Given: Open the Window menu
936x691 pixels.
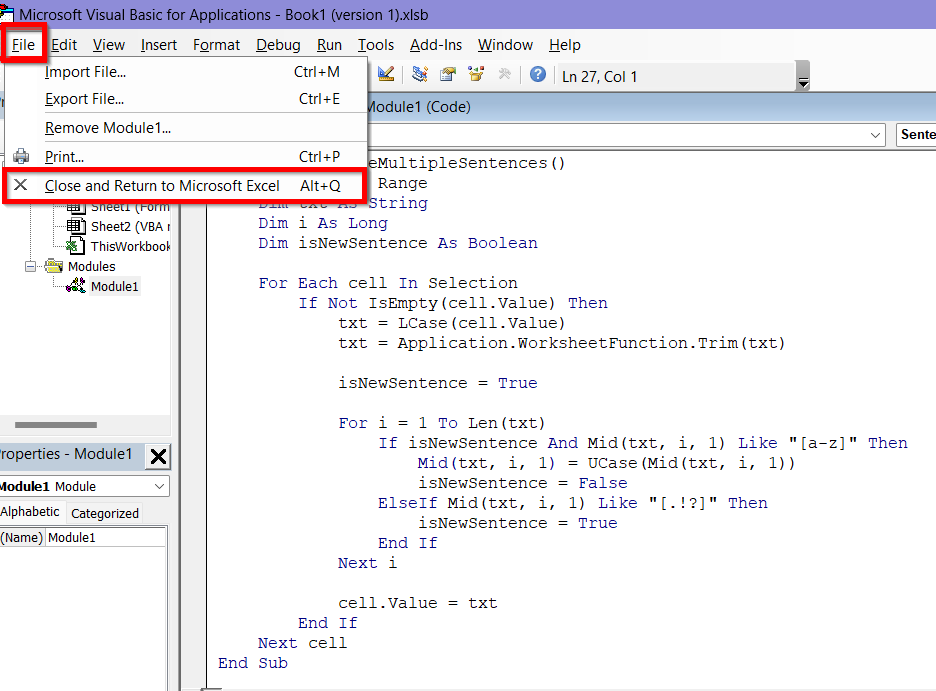Looking at the screenshot, I should 505,45.
